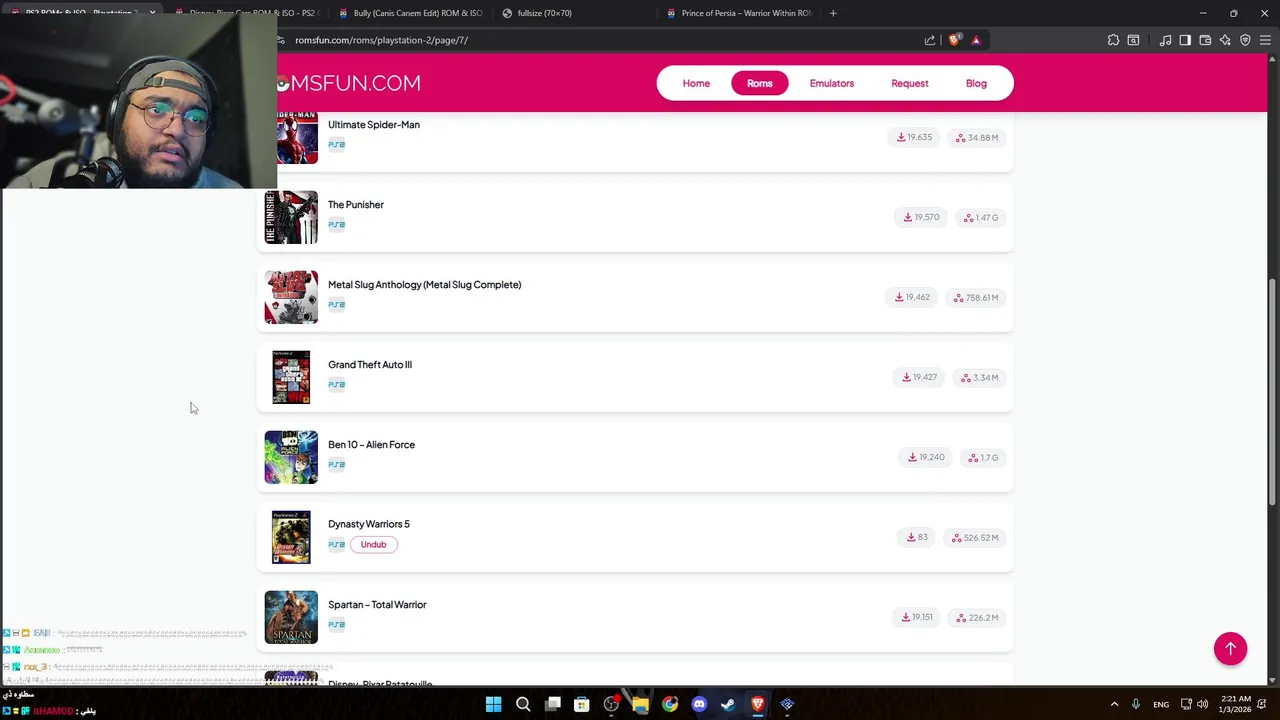Switch to the Prince of Persia Warrior Within tab

pyautogui.click(x=740, y=13)
